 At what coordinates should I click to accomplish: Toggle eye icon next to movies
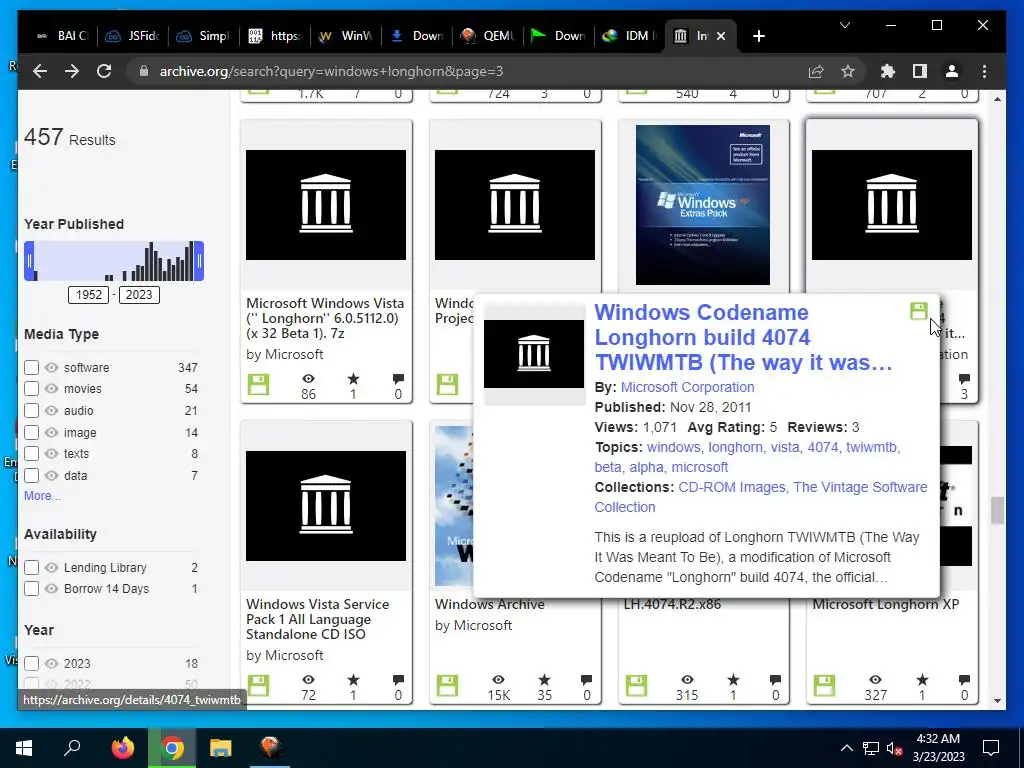point(52,389)
